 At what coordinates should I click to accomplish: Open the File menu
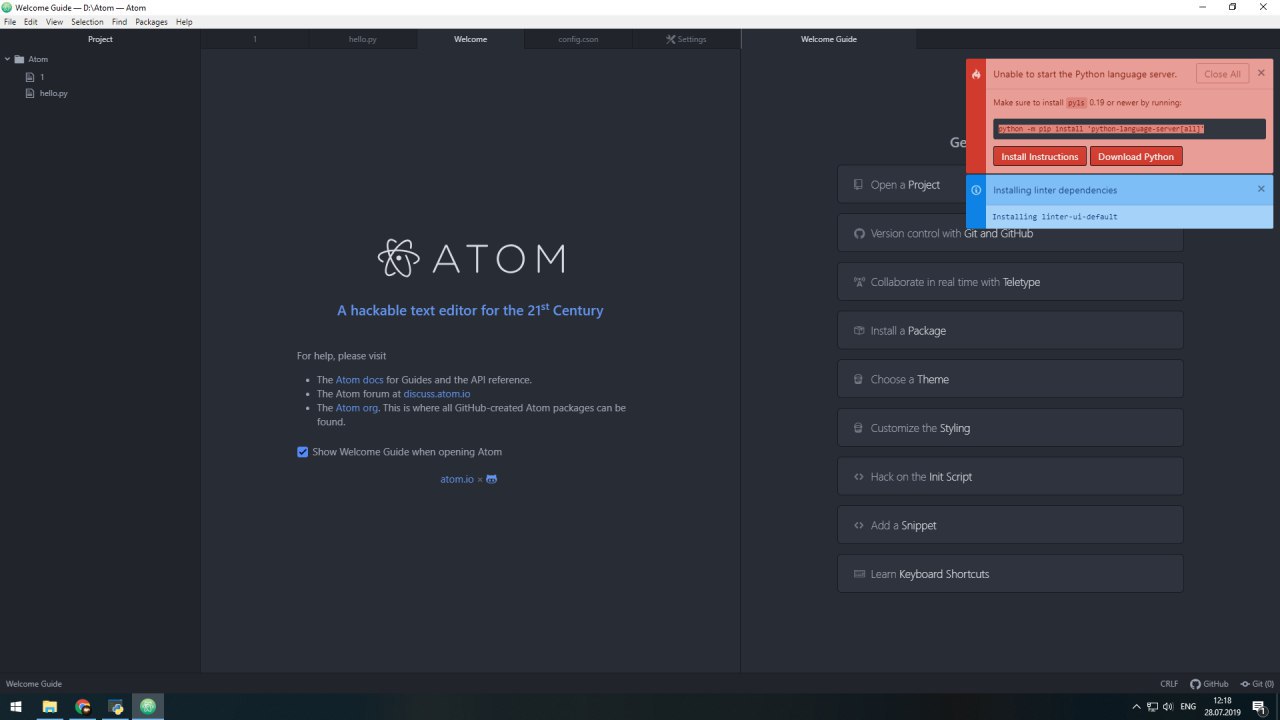point(10,22)
